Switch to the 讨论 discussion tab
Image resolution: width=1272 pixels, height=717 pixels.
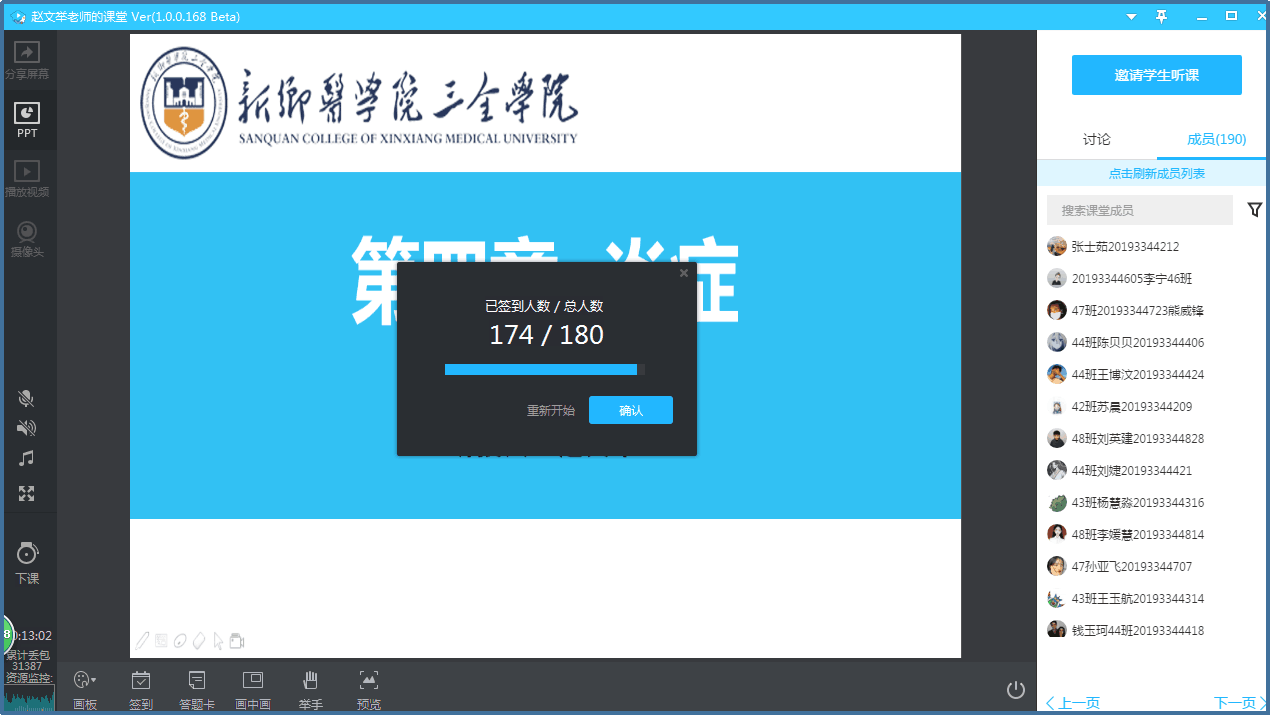(x=1096, y=140)
